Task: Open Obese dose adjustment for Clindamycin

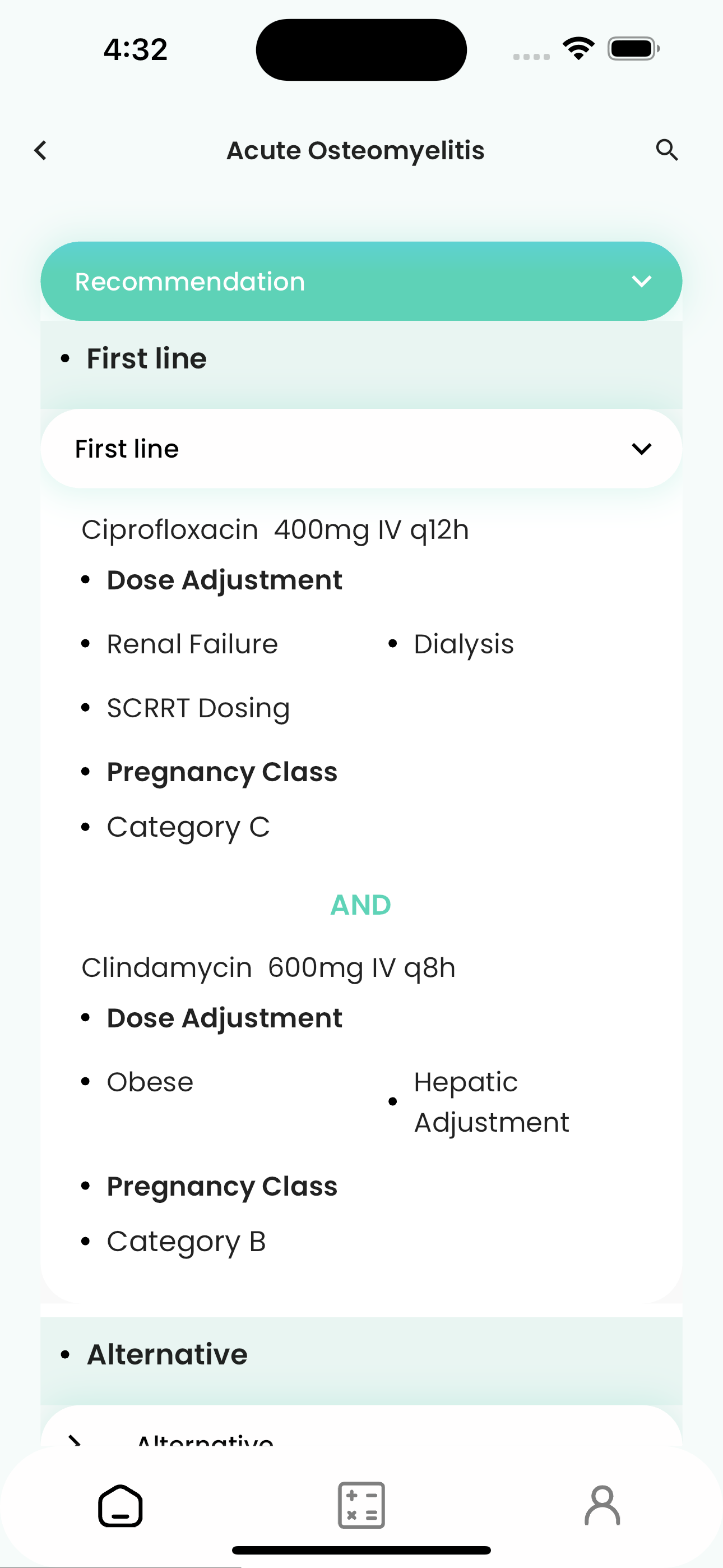Action: tap(150, 1082)
